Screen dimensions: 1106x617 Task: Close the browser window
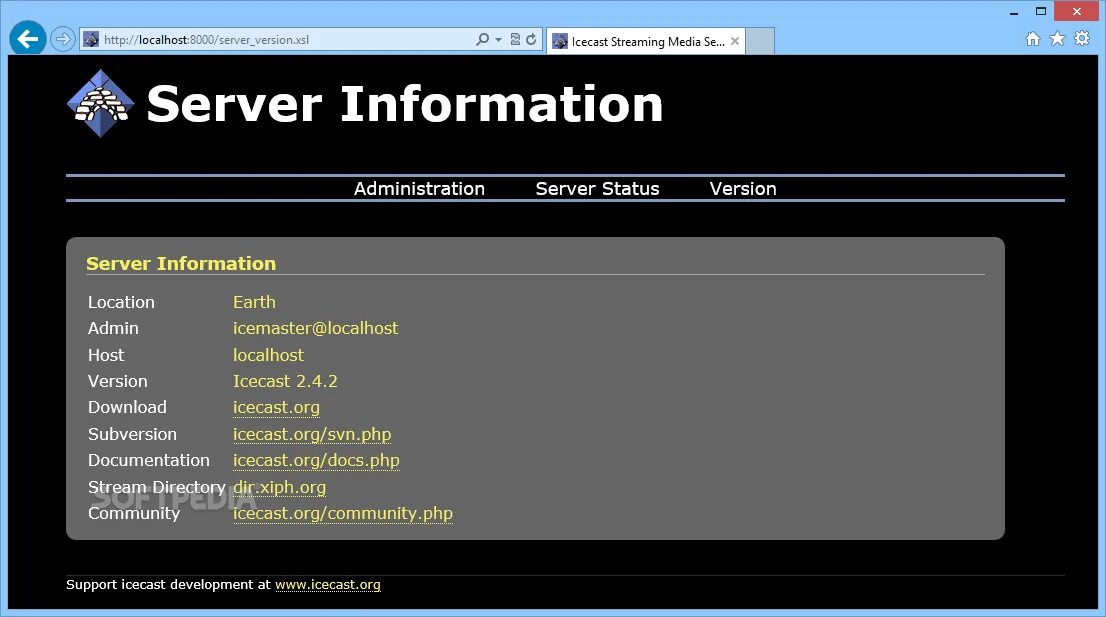click(x=1076, y=11)
